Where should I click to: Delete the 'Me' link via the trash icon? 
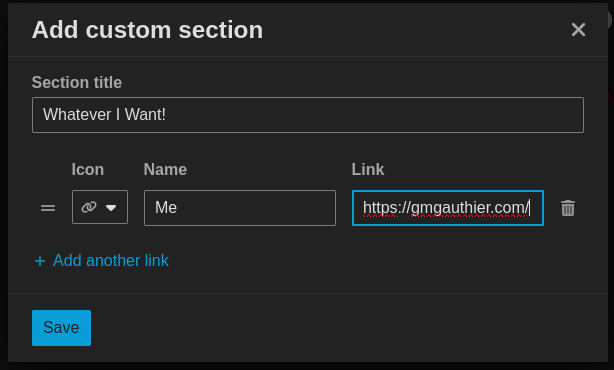click(568, 208)
